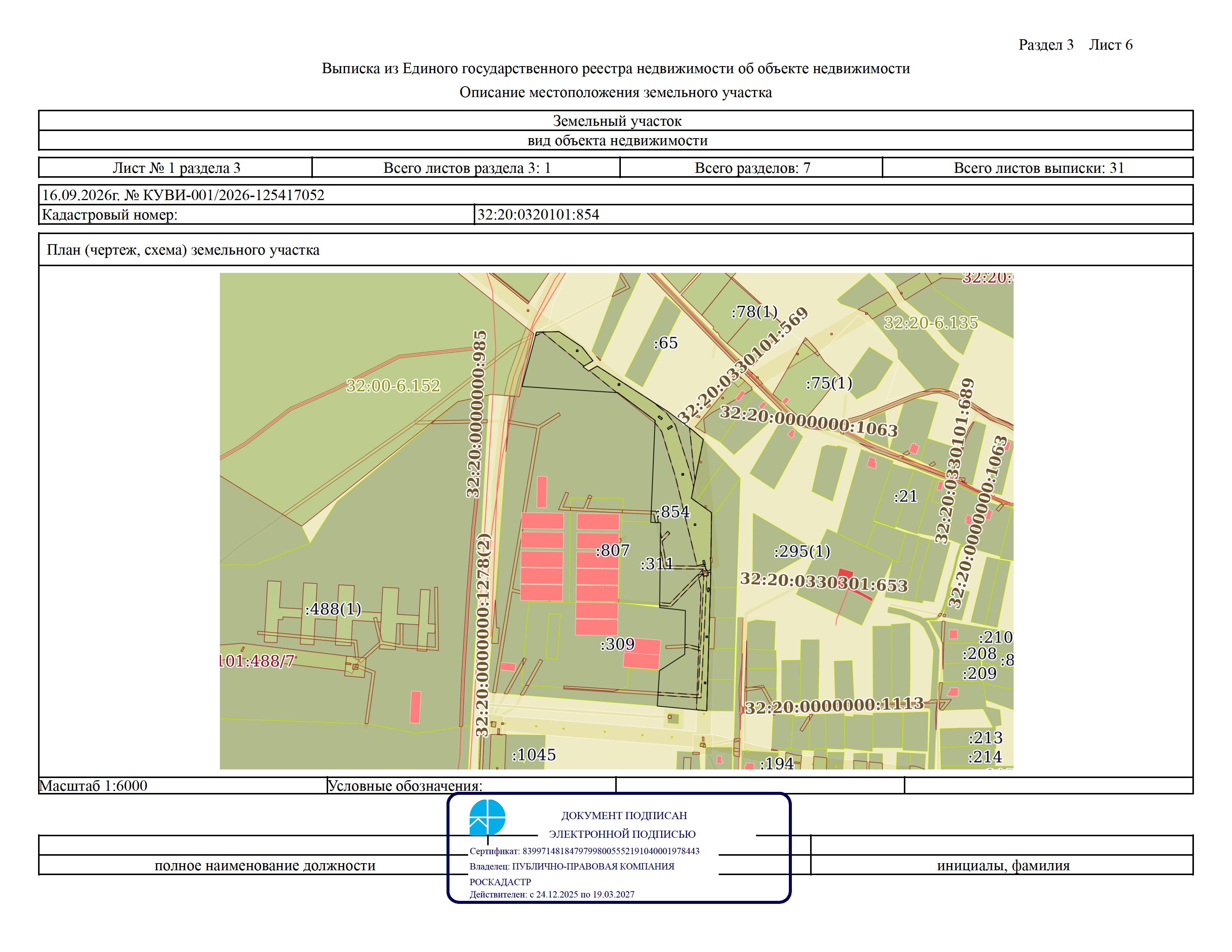Viewport: 1232px width, 952px height.
Task: Click the Roskadastr logo in the signature stamp
Action: point(487,817)
